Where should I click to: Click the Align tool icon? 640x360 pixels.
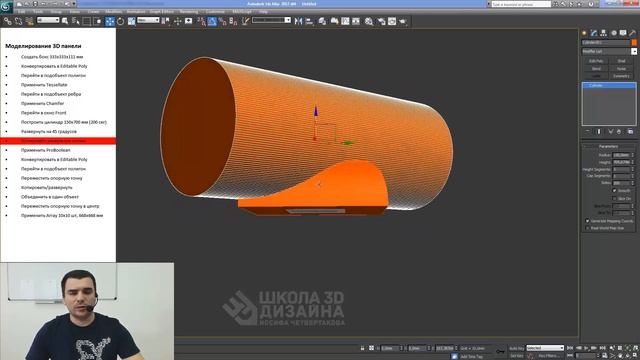(x=309, y=21)
